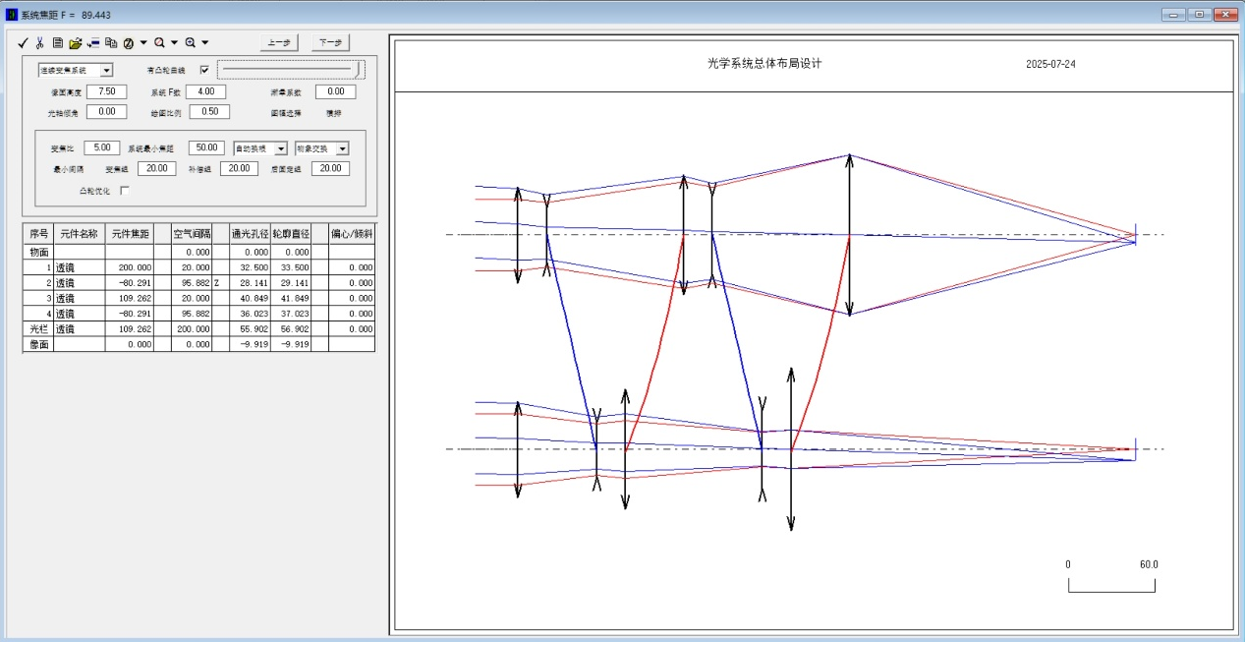This screenshot has width=1246, height=646.
Task: Click the copy icon in toolbar
Action: point(111,43)
